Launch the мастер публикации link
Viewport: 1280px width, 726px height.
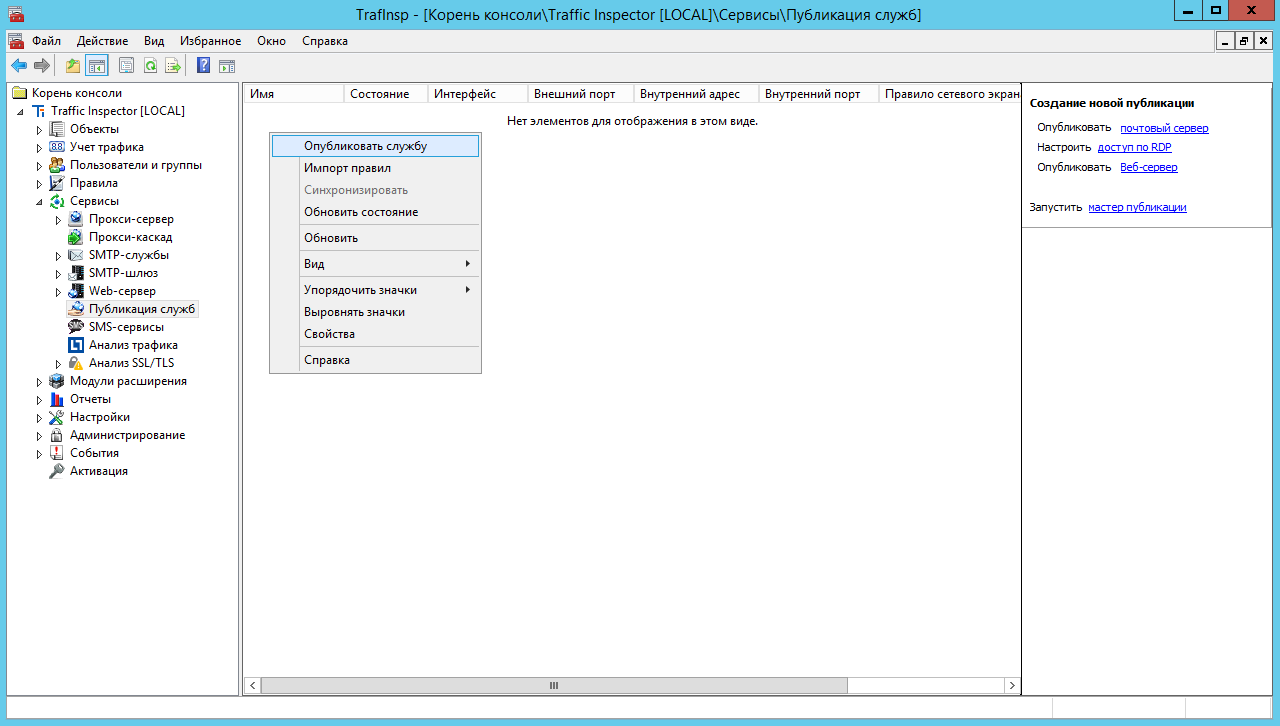click(1137, 207)
